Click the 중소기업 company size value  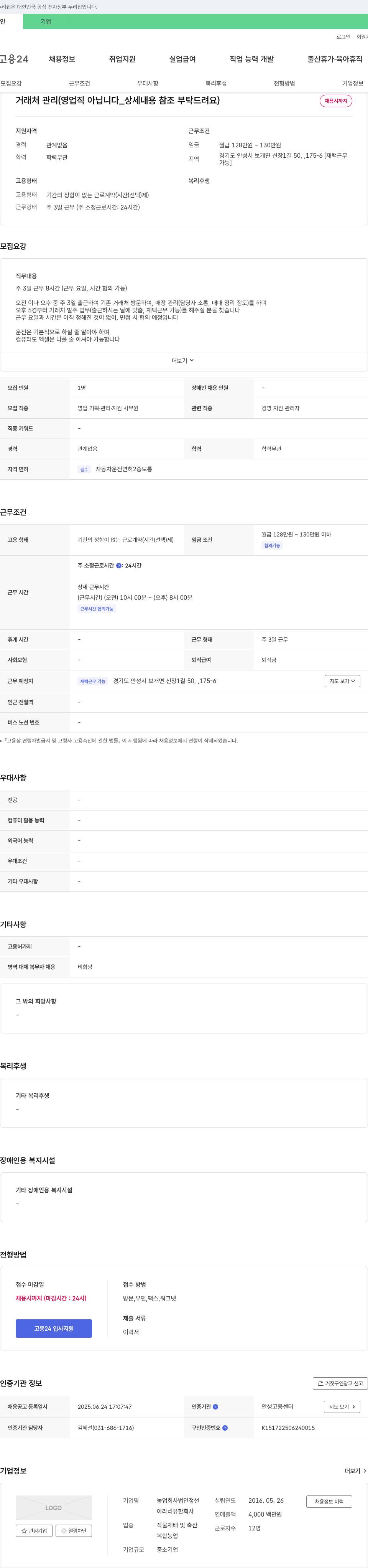pyautogui.click(x=167, y=1549)
